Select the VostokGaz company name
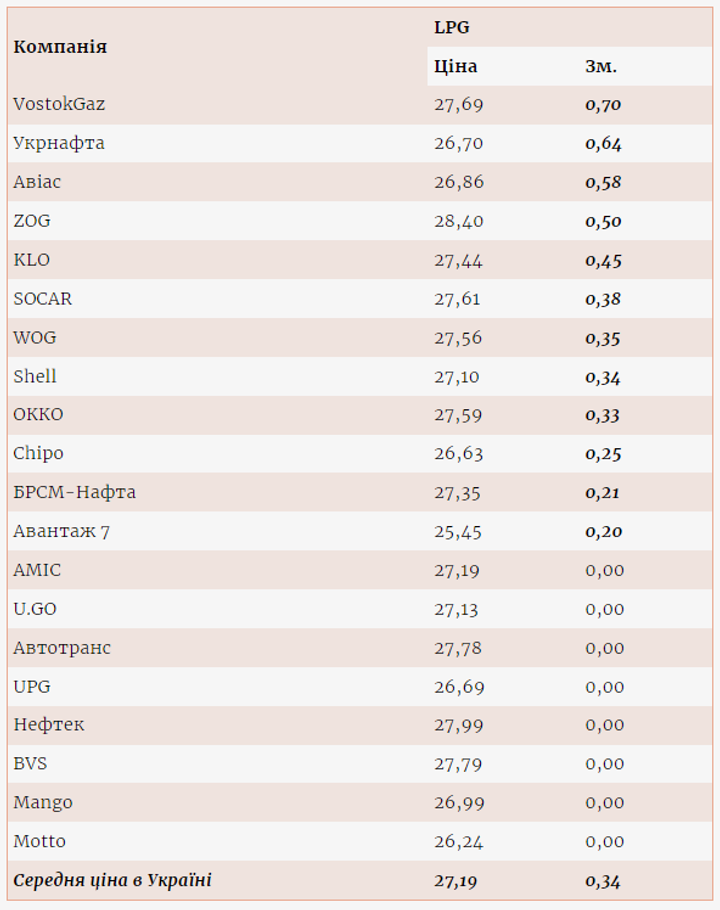 pyautogui.click(x=59, y=104)
